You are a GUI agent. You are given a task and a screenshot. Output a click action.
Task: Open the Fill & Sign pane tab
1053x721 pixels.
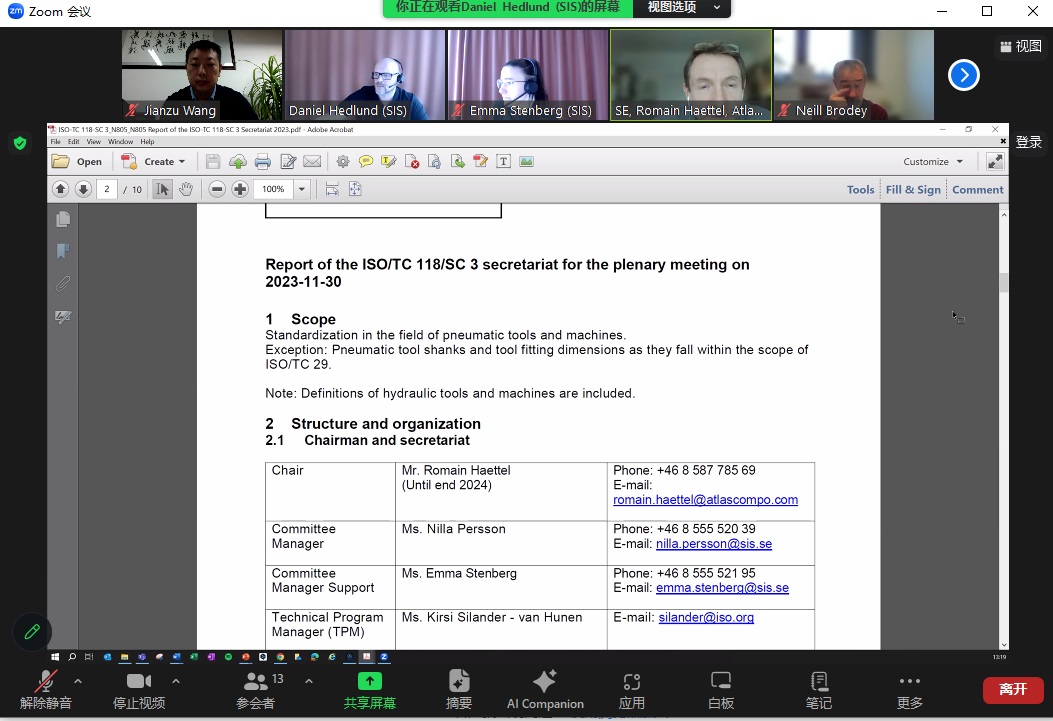pos(913,190)
